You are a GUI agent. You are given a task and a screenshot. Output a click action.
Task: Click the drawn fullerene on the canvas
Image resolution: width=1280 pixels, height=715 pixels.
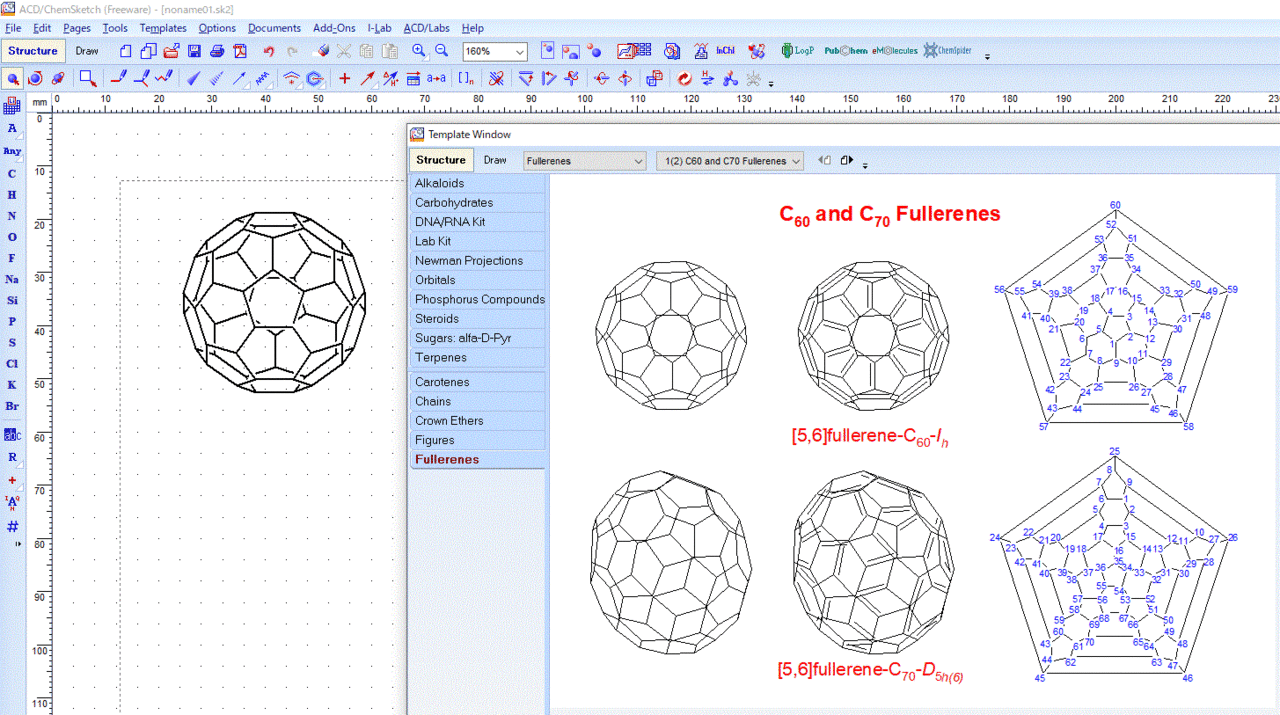tap(274, 302)
